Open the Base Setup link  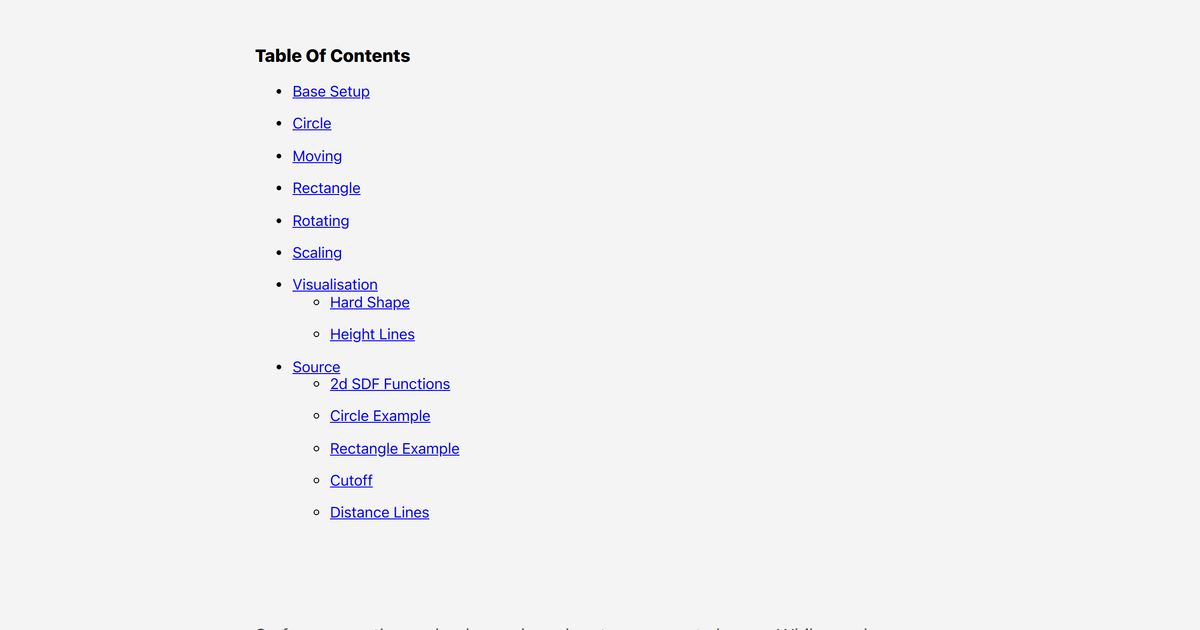(331, 92)
